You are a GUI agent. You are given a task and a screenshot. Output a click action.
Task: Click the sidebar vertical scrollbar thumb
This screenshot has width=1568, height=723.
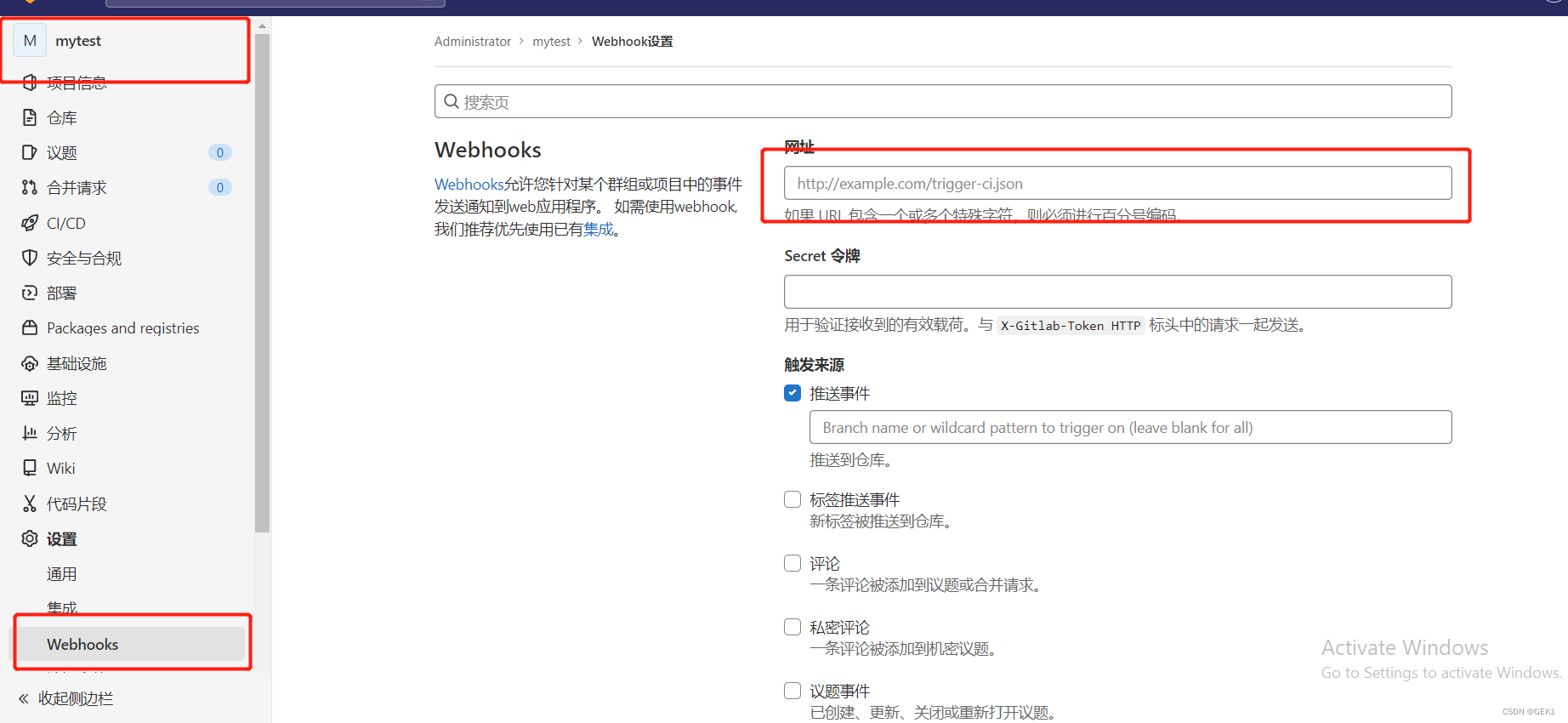pos(262,282)
